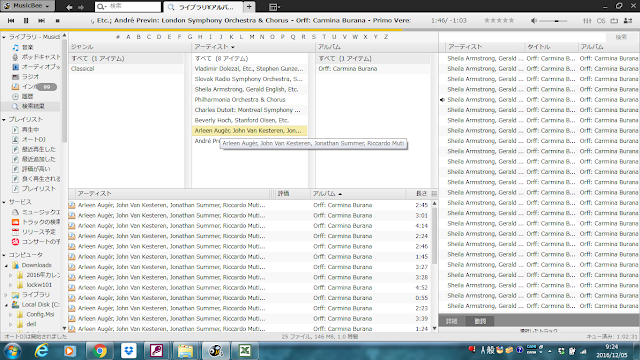Screen dimensions: 640x360
Task: Navigate back with left arrow
Action: (x=69, y=7)
